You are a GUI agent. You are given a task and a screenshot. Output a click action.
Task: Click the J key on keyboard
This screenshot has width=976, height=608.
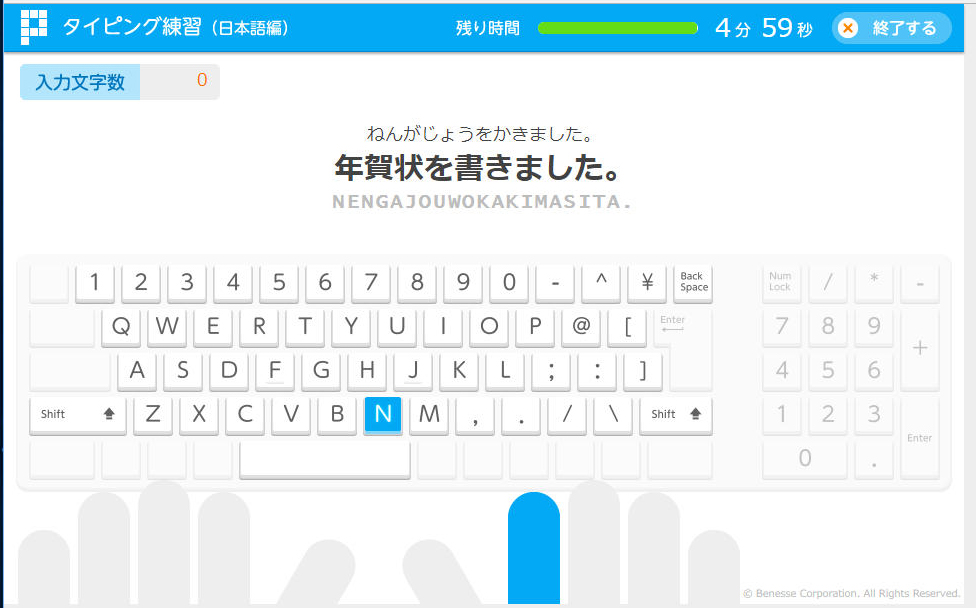pos(413,370)
